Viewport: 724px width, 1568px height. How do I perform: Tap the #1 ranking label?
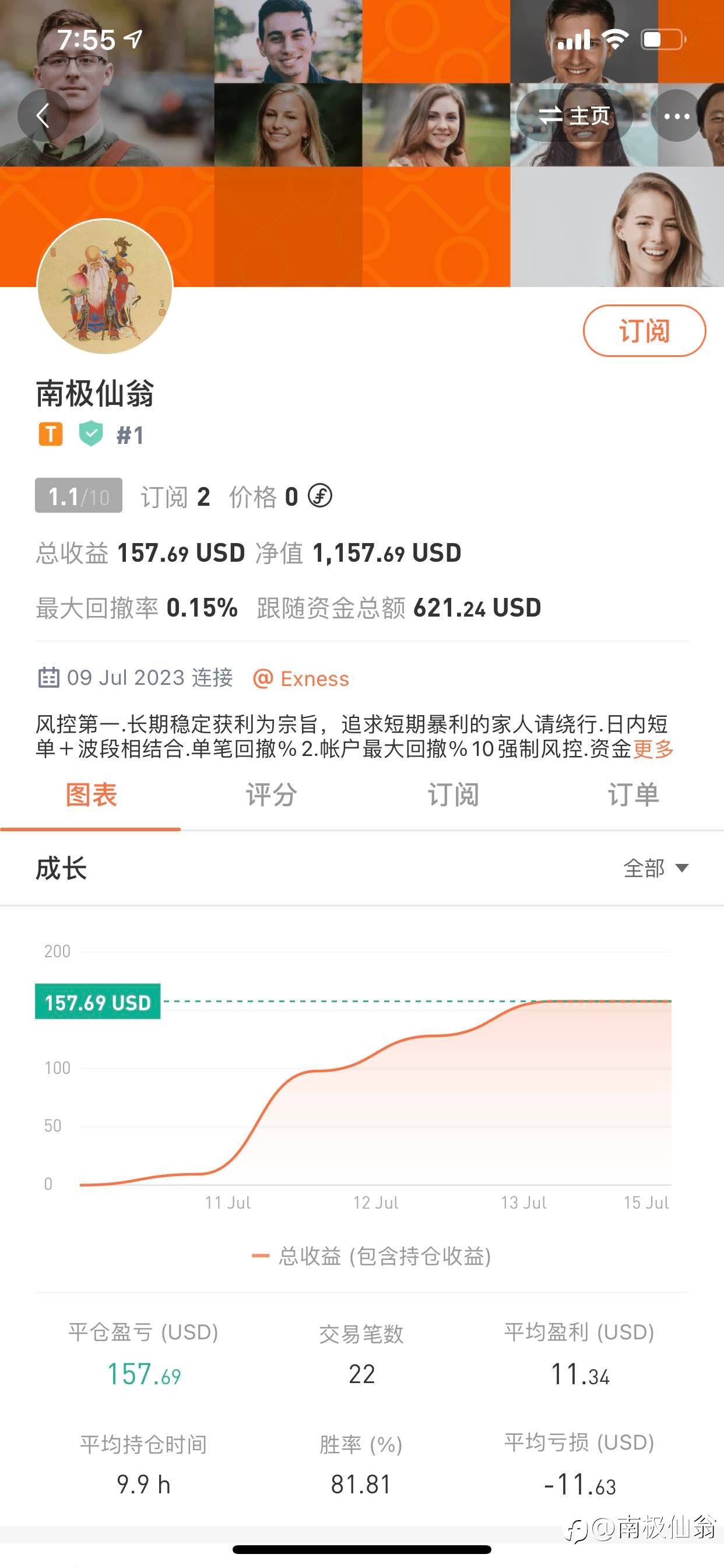[x=130, y=435]
